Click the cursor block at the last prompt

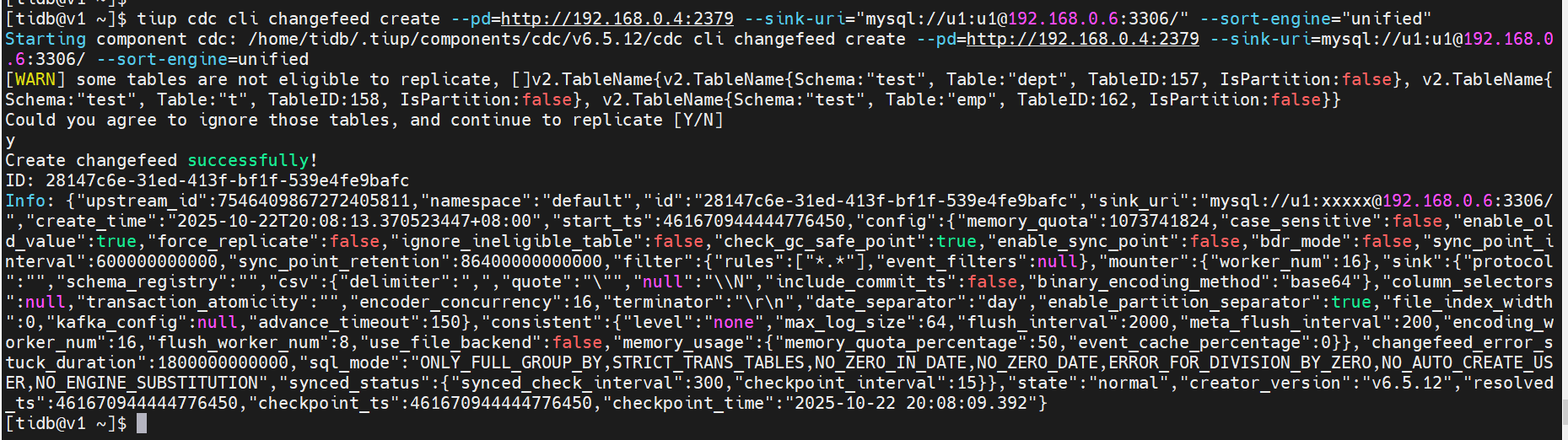(x=142, y=423)
